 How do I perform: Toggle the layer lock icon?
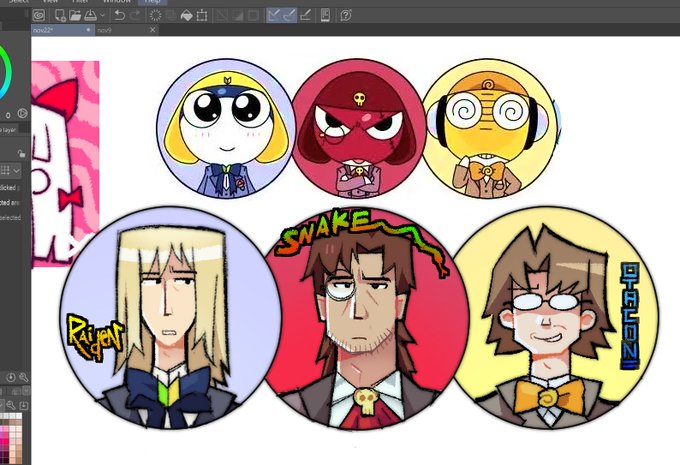click(x=21, y=154)
